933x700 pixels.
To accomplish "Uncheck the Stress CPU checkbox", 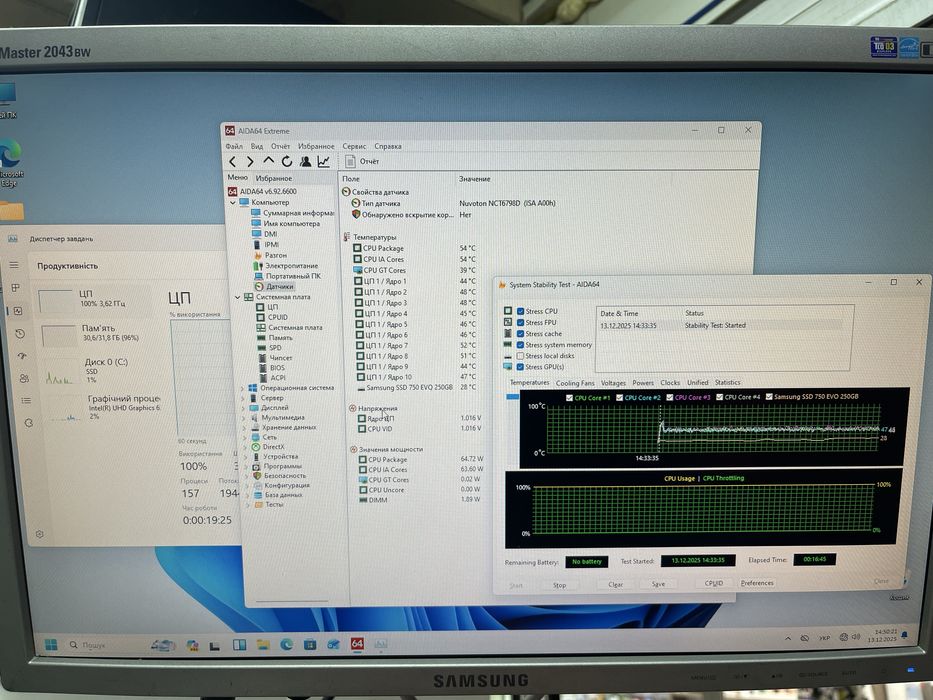I will point(520,311).
